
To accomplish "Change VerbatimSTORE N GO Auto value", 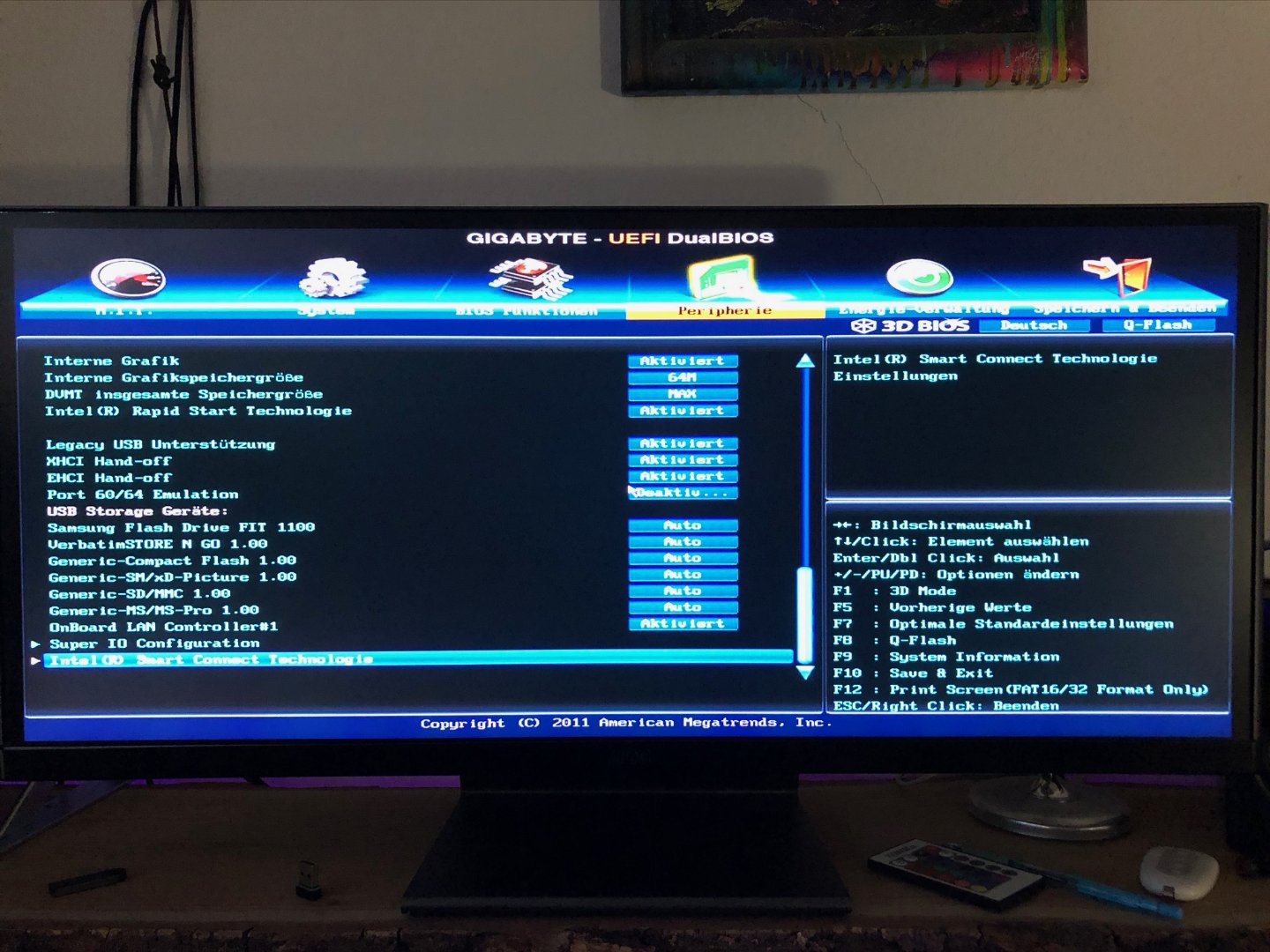I will coord(683,542).
